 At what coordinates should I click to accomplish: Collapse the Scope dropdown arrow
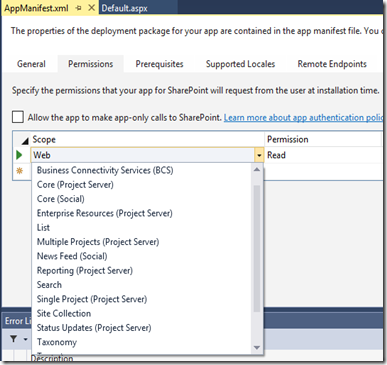[x=259, y=155]
